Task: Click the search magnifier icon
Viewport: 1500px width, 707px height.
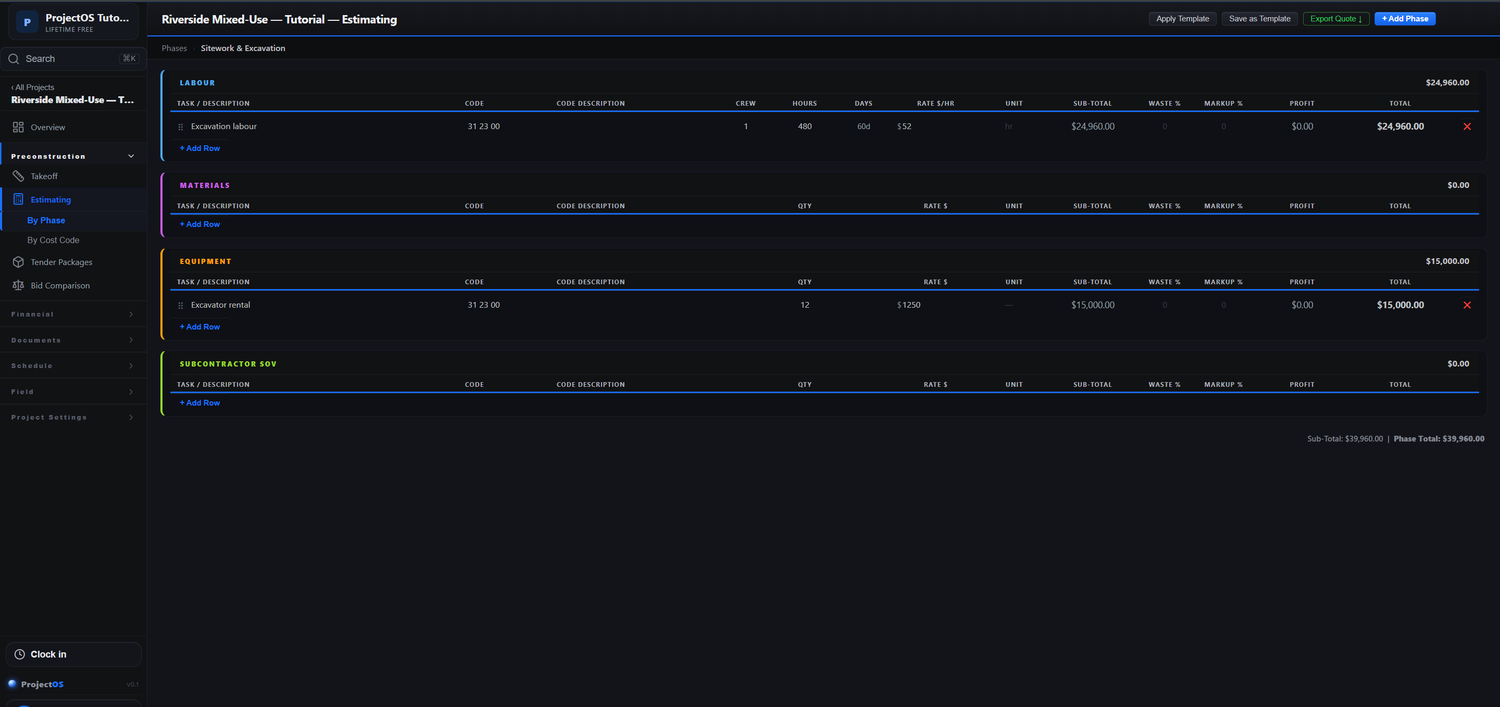Action: (x=14, y=59)
